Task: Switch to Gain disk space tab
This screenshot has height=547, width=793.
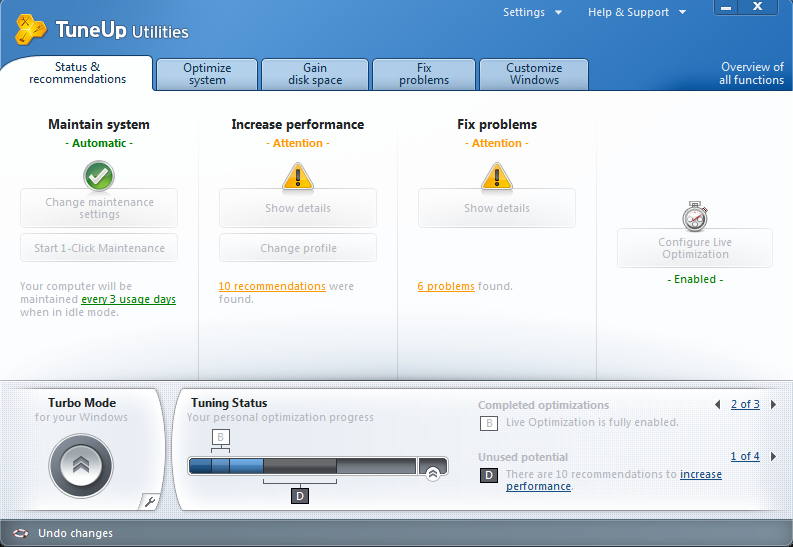Action: tap(315, 74)
